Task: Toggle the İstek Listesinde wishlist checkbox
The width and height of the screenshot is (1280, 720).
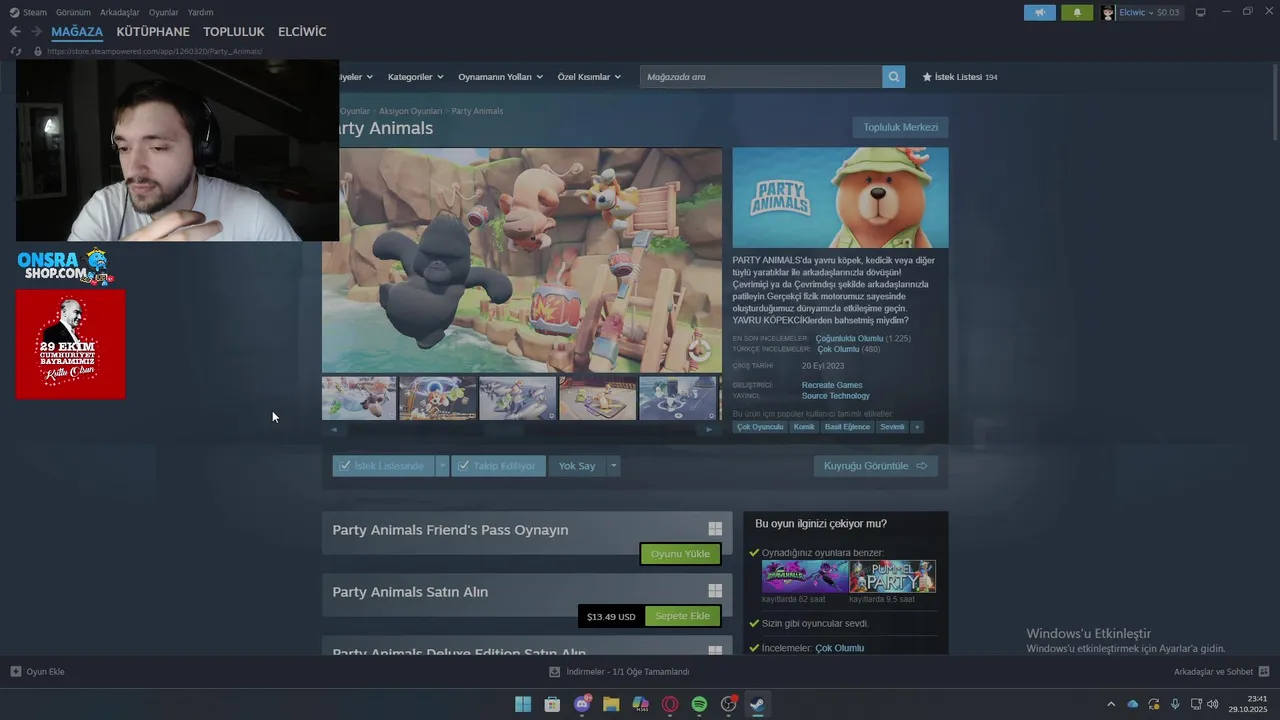Action: [345, 466]
